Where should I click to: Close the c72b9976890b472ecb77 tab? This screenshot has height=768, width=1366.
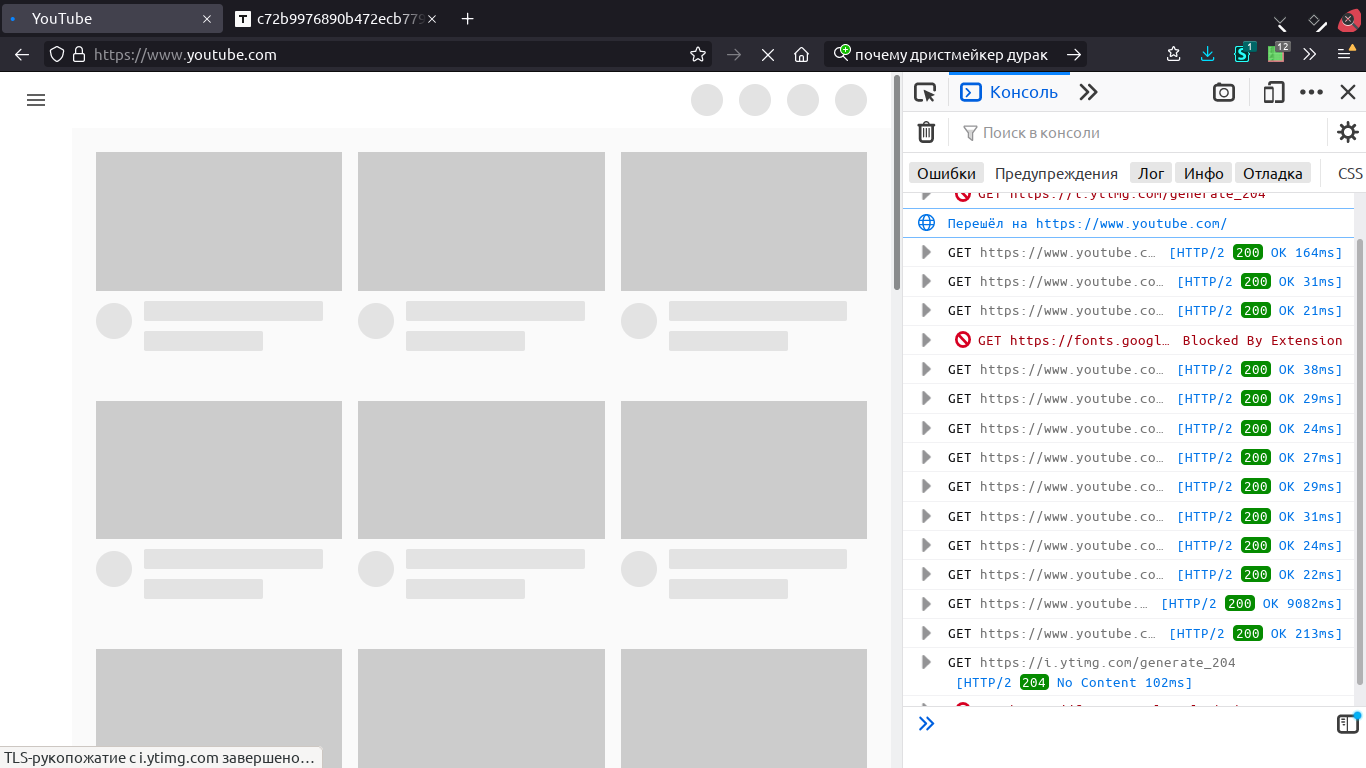pyautogui.click(x=432, y=18)
